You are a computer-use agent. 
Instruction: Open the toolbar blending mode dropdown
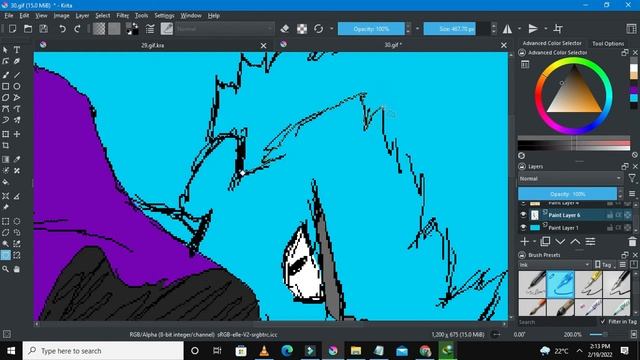click(x=225, y=29)
